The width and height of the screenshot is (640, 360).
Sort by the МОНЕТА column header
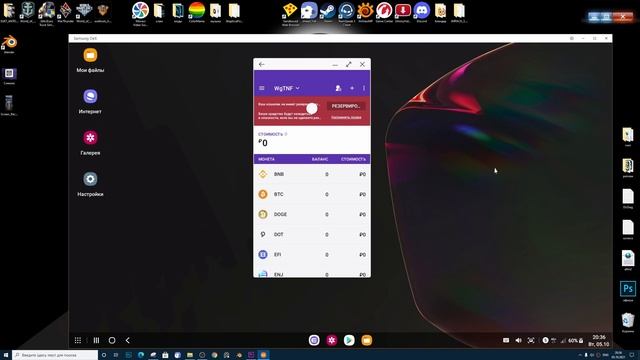267,159
